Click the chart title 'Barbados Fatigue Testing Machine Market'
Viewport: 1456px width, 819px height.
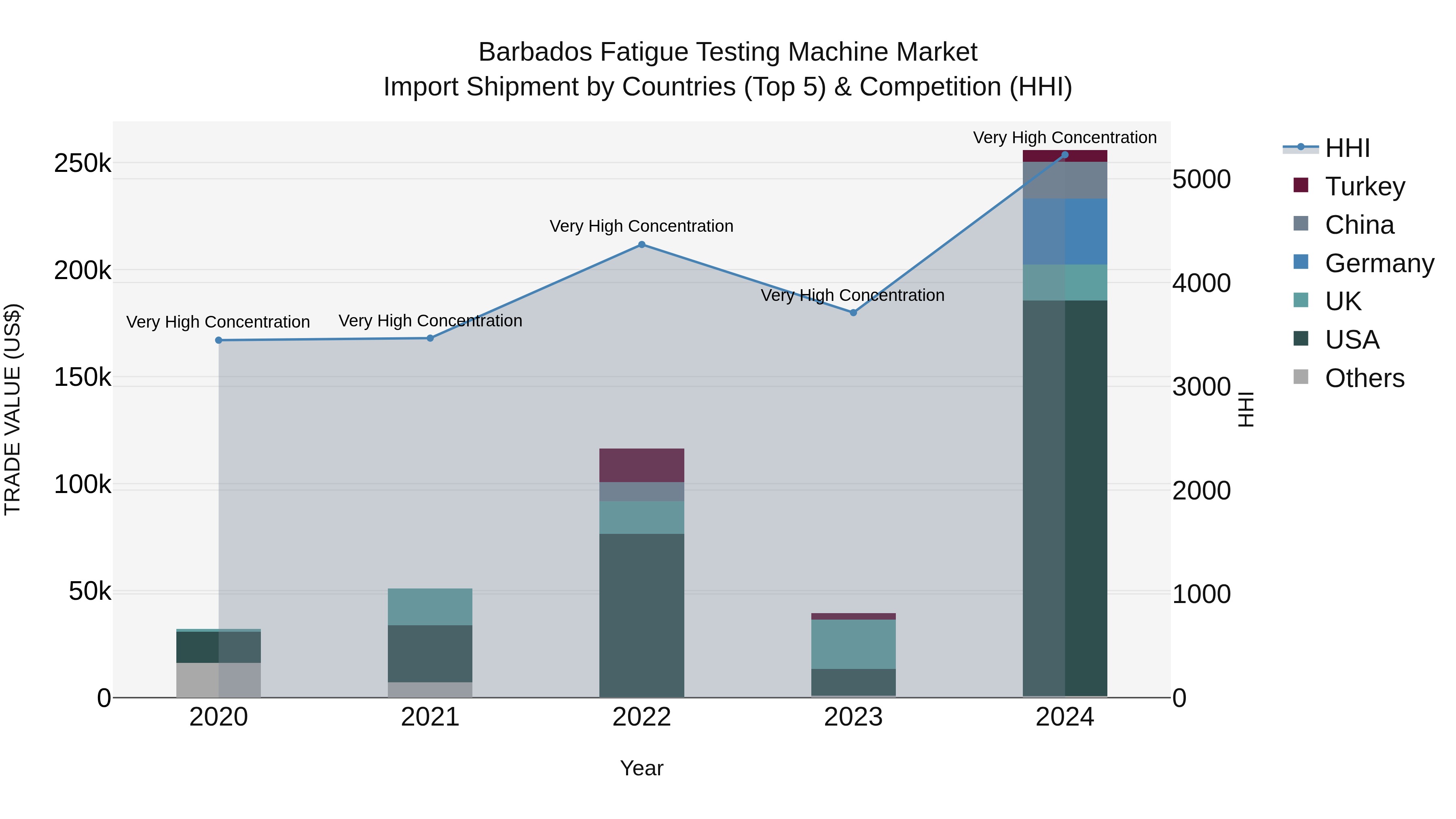pos(728,52)
